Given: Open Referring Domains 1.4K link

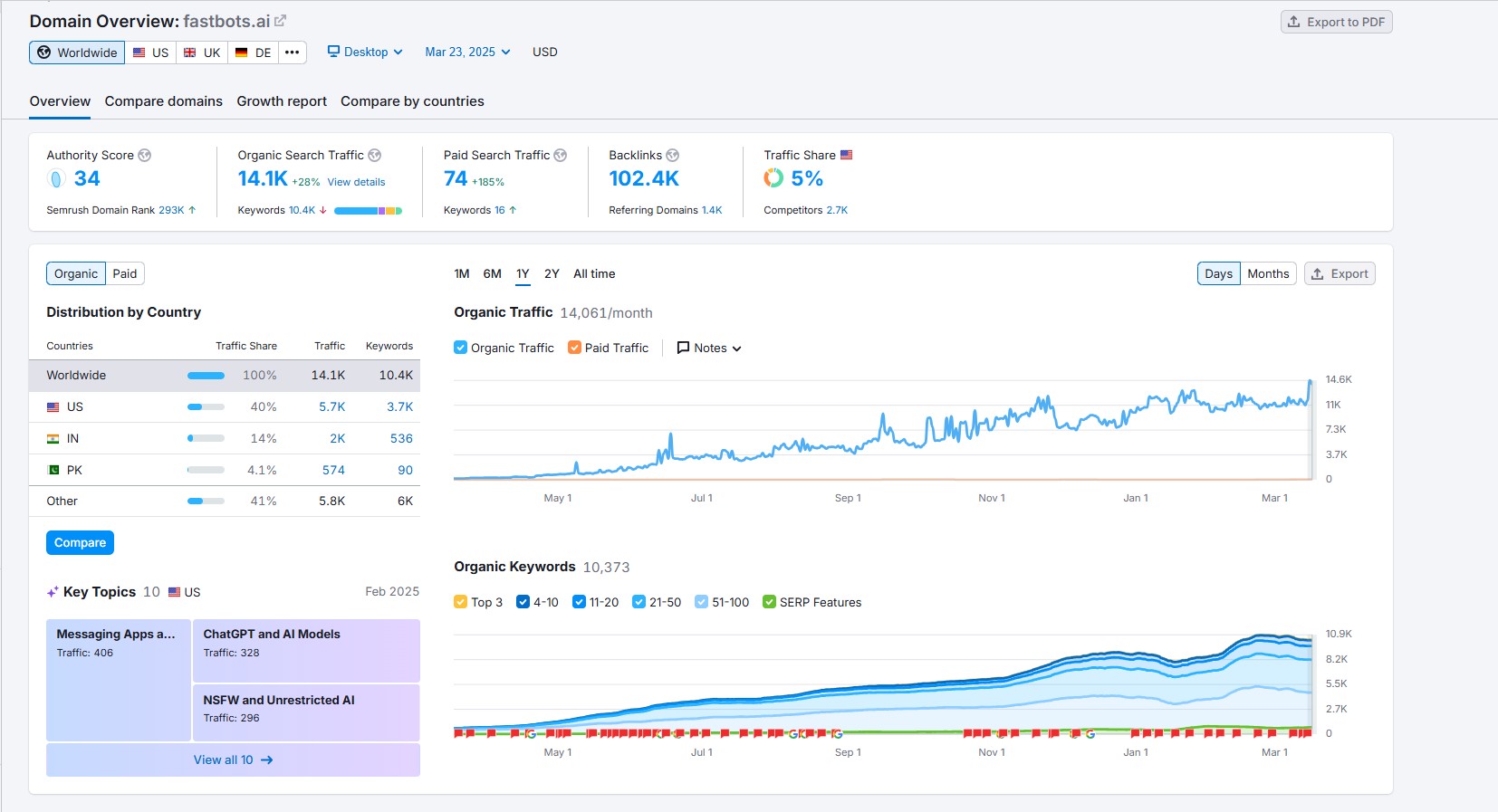Looking at the screenshot, I should point(712,210).
